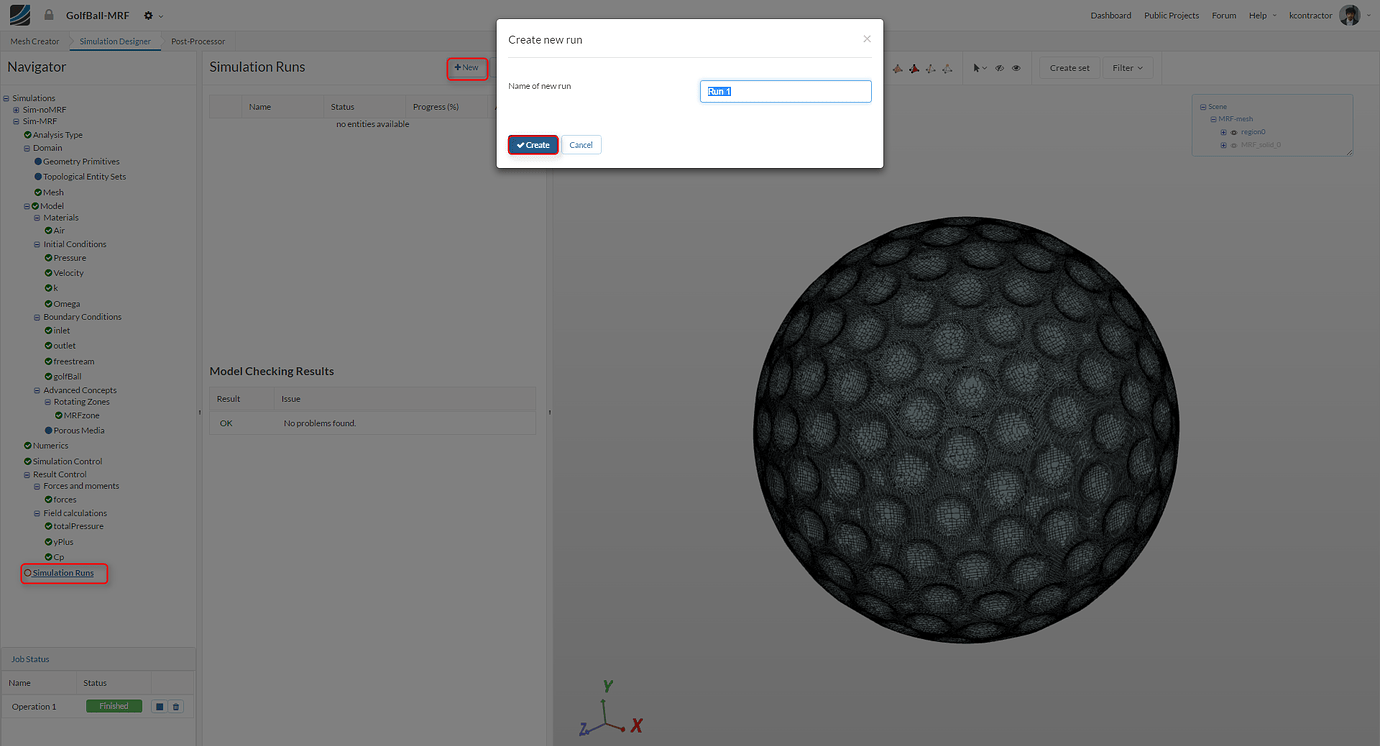Expand the region0 scene tree node
1380x746 pixels.
[x=1223, y=132]
